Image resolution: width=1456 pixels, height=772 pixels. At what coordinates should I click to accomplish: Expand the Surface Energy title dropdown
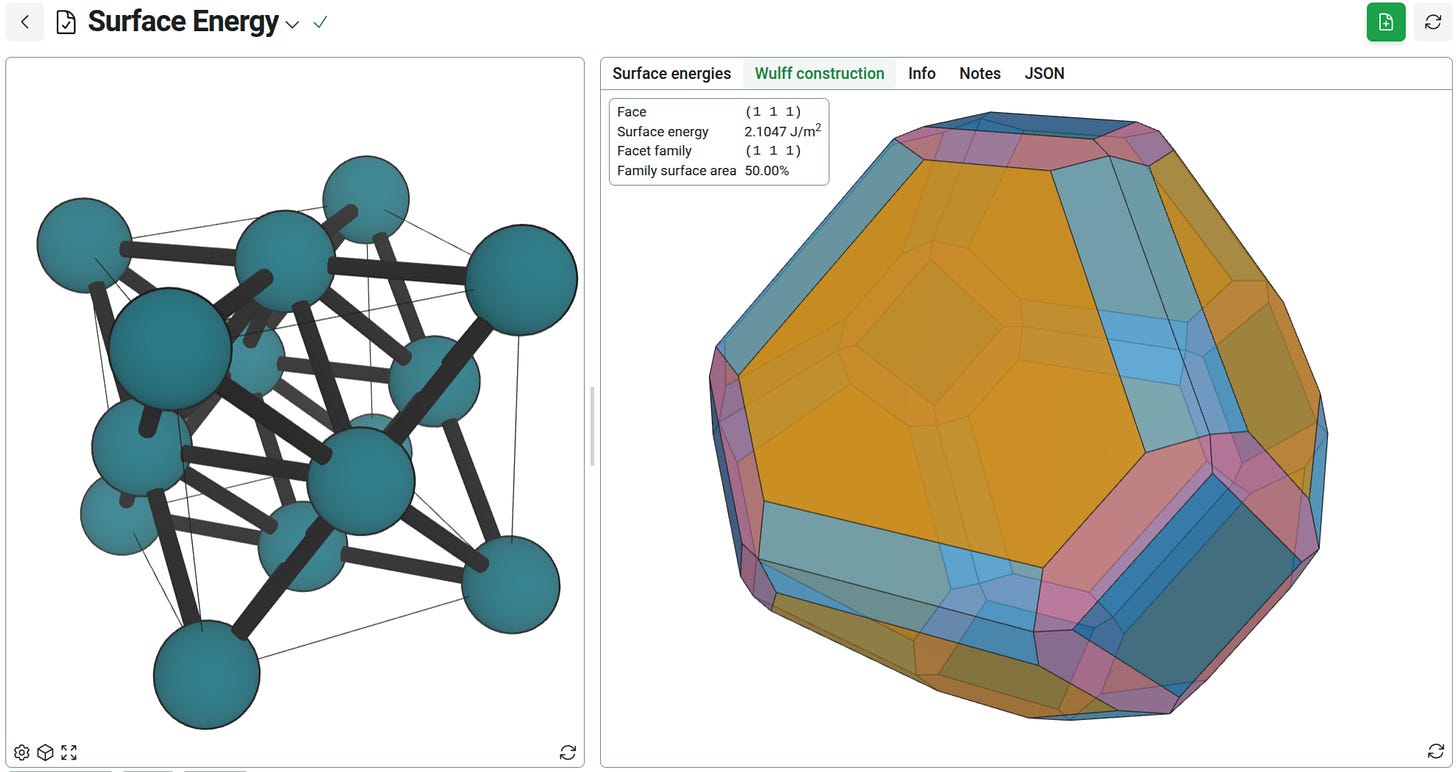[292, 24]
